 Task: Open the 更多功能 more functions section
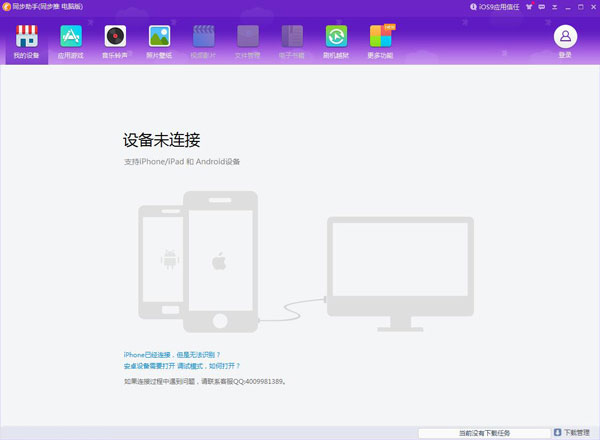click(x=380, y=42)
